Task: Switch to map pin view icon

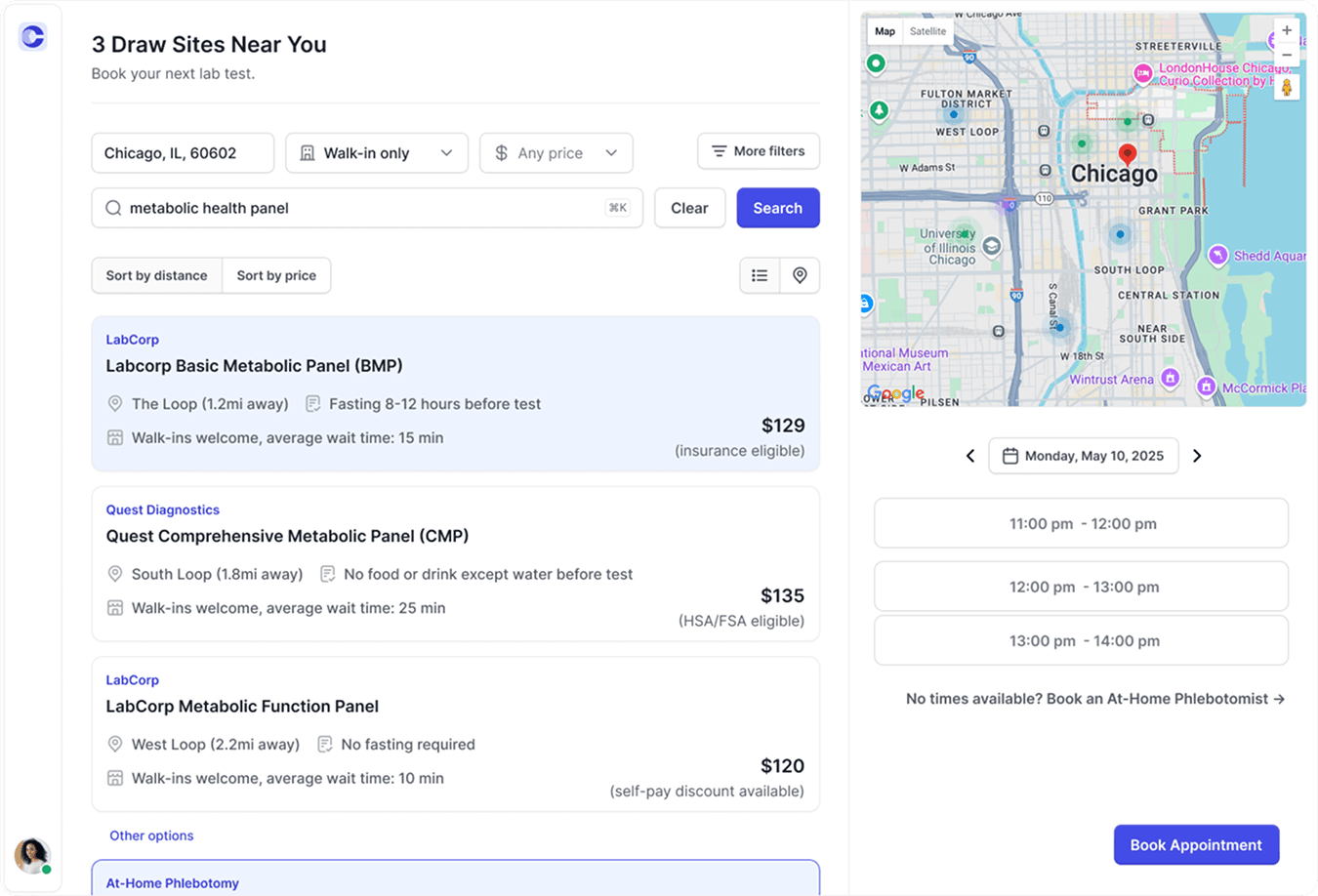Action: coord(800,275)
